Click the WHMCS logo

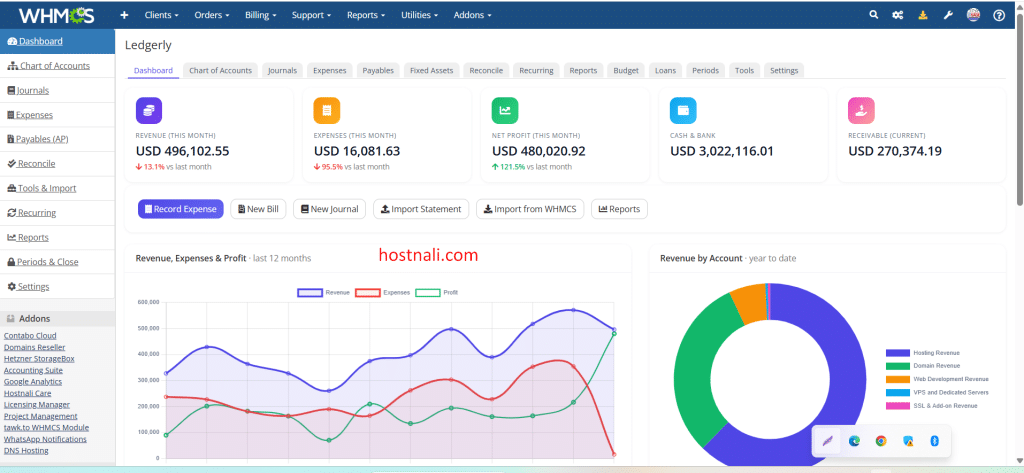(x=57, y=15)
